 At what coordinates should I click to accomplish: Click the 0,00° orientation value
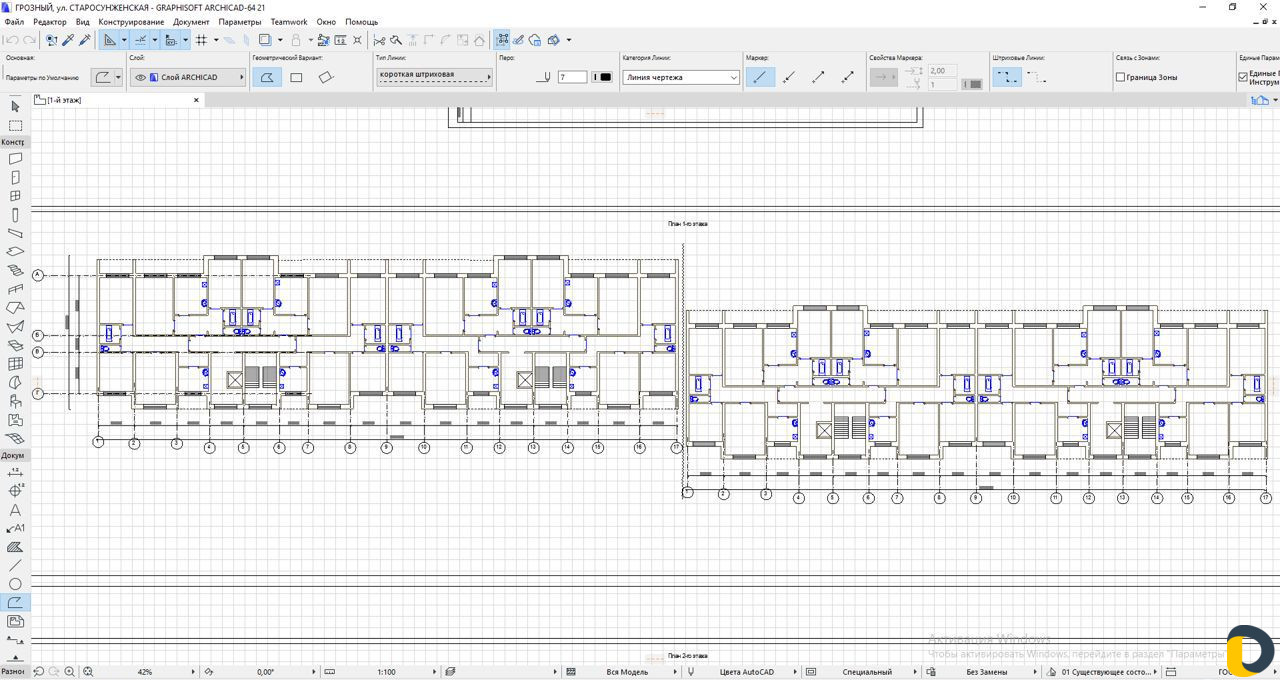(266, 672)
